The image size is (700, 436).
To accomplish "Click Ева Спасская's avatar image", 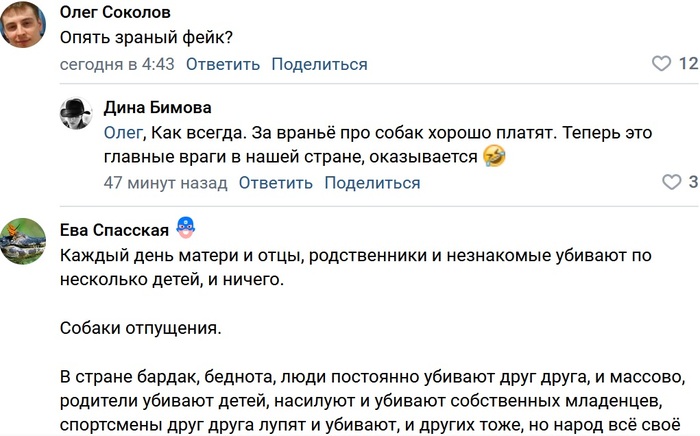I will pyautogui.click(x=23, y=241).
